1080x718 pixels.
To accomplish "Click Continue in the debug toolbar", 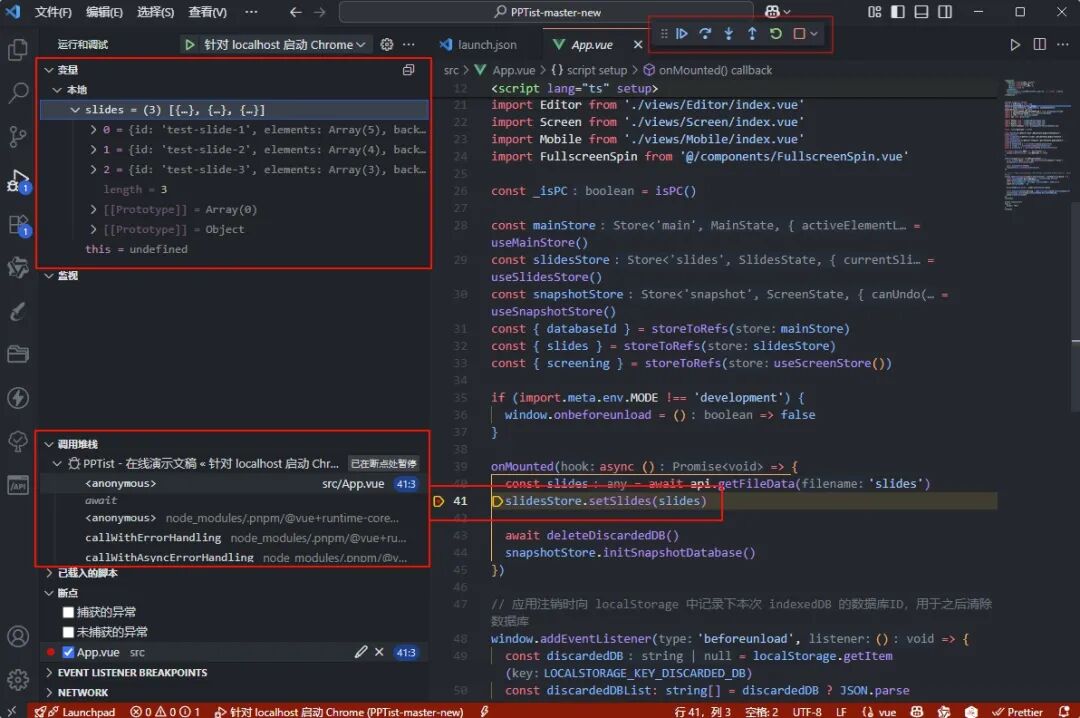I will 681,33.
